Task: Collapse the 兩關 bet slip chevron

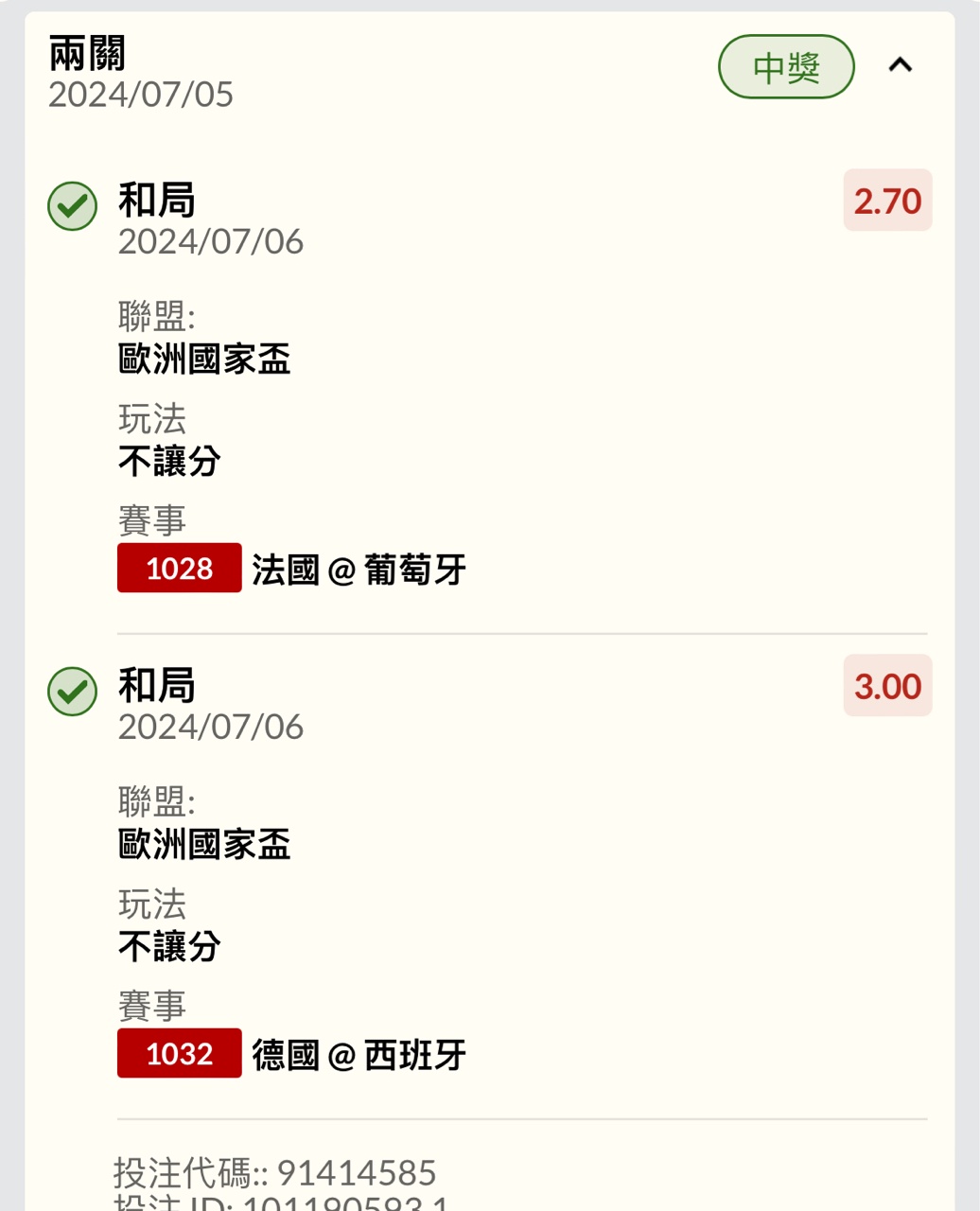Action: click(900, 65)
